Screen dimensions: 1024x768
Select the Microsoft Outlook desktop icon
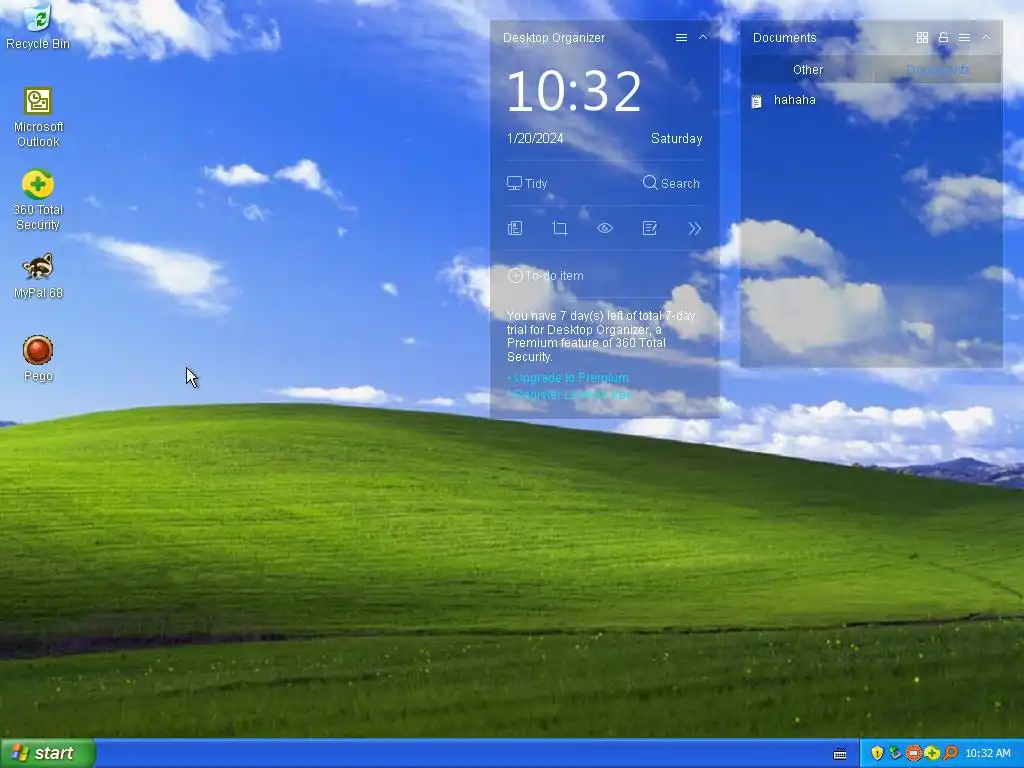tap(38, 118)
